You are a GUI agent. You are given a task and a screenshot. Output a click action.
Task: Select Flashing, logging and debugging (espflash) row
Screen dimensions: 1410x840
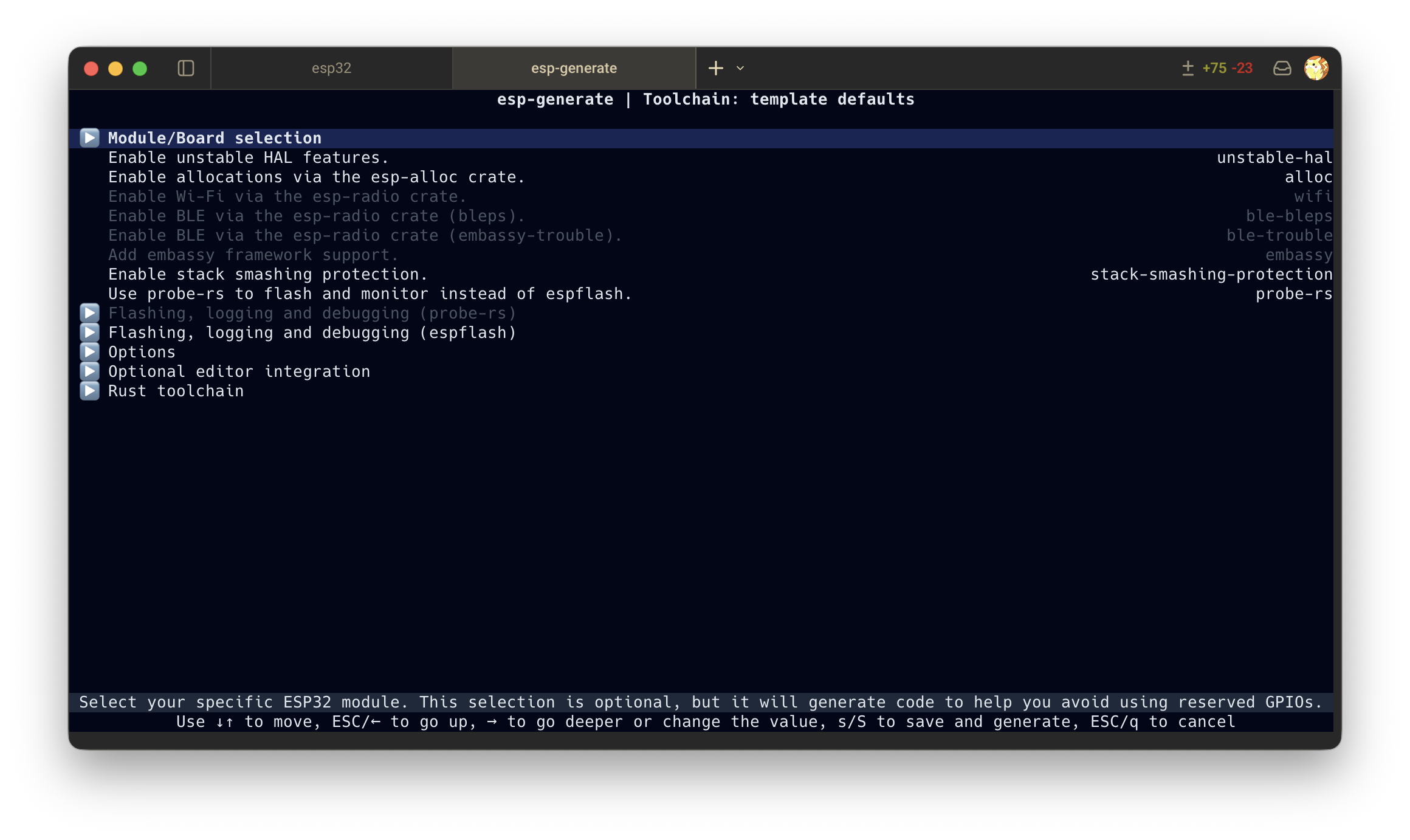tap(701, 332)
